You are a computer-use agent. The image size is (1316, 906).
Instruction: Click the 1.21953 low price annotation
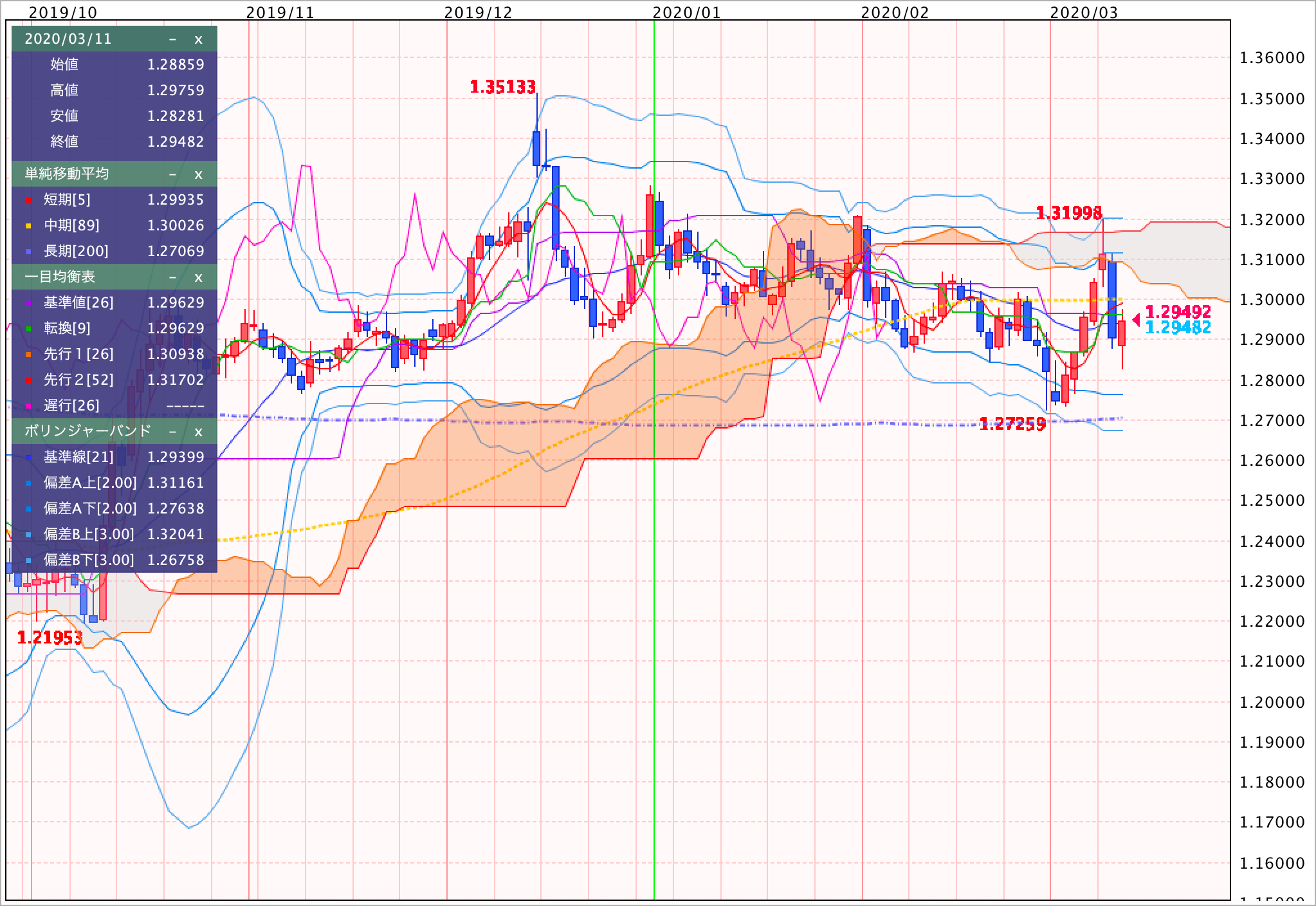(50, 638)
